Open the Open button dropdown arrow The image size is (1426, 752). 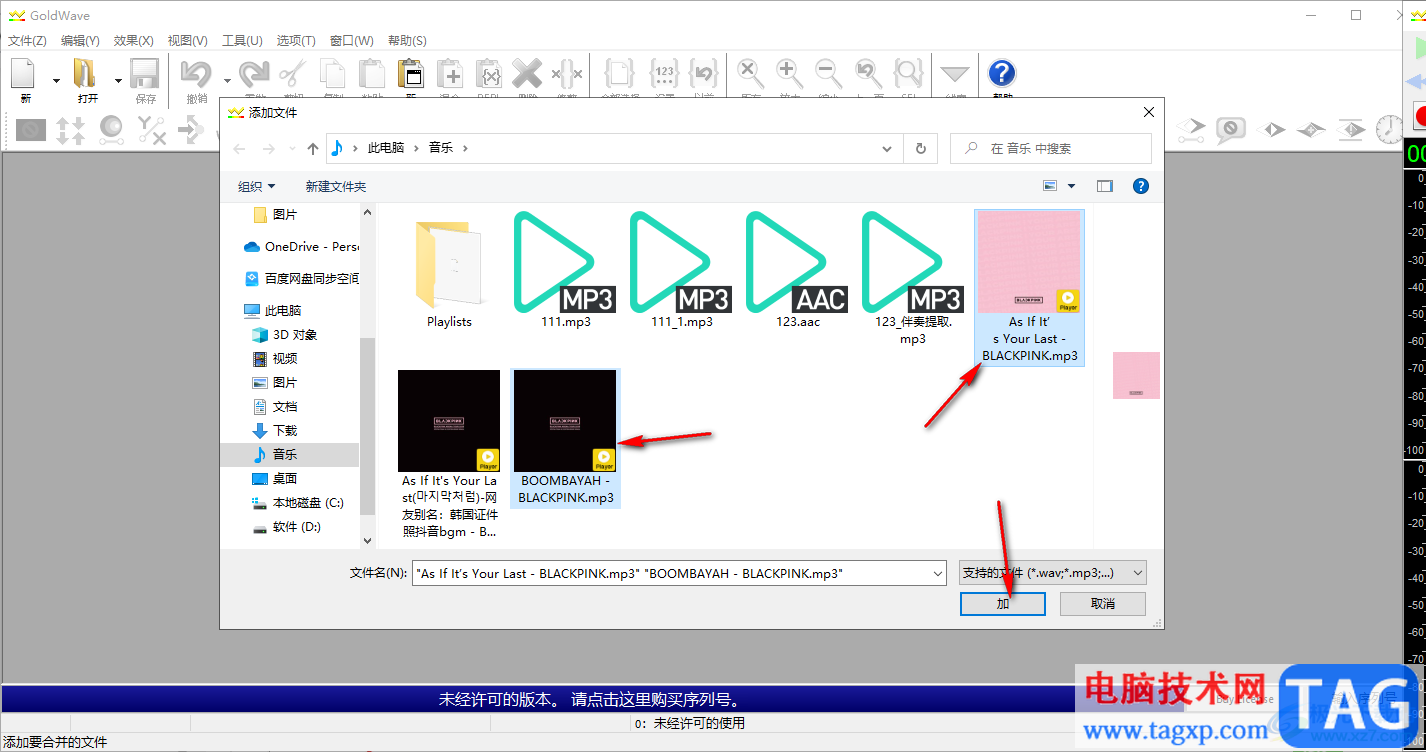118,80
